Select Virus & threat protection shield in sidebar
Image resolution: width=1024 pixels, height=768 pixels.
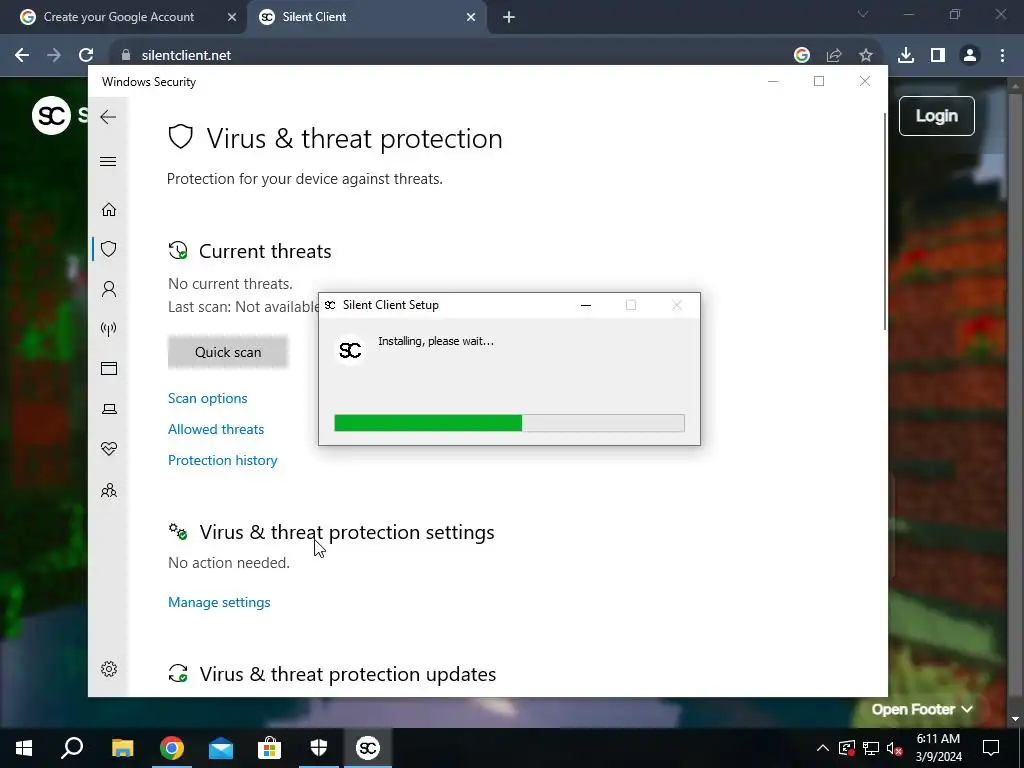coord(108,249)
